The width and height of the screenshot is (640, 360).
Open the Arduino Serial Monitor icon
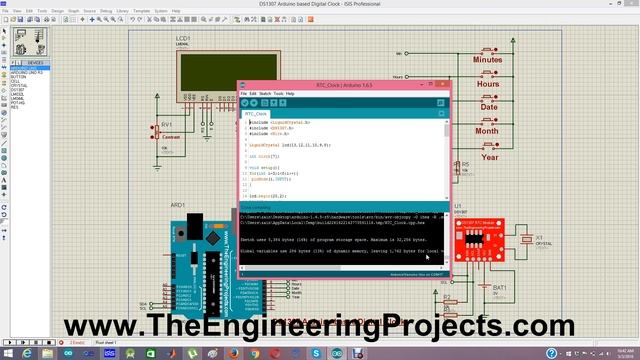click(440, 103)
